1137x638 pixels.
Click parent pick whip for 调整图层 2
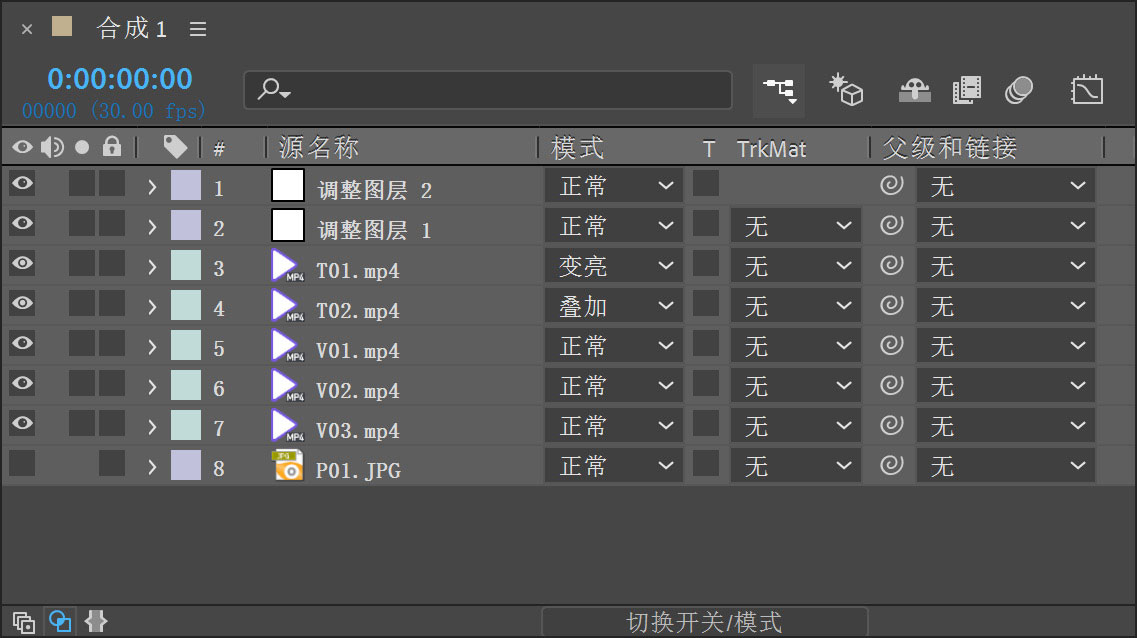tap(891, 185)
